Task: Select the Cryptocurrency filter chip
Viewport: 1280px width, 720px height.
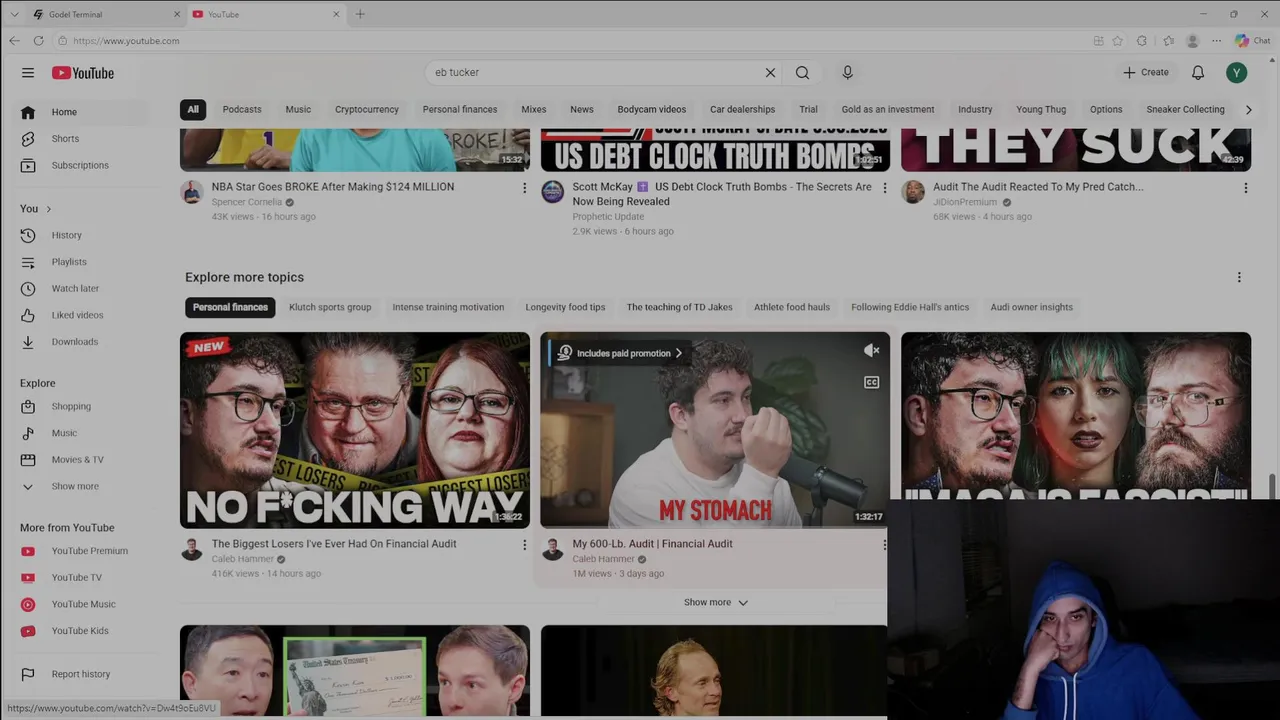Action: pyautogui.click(x=367, y=110)
